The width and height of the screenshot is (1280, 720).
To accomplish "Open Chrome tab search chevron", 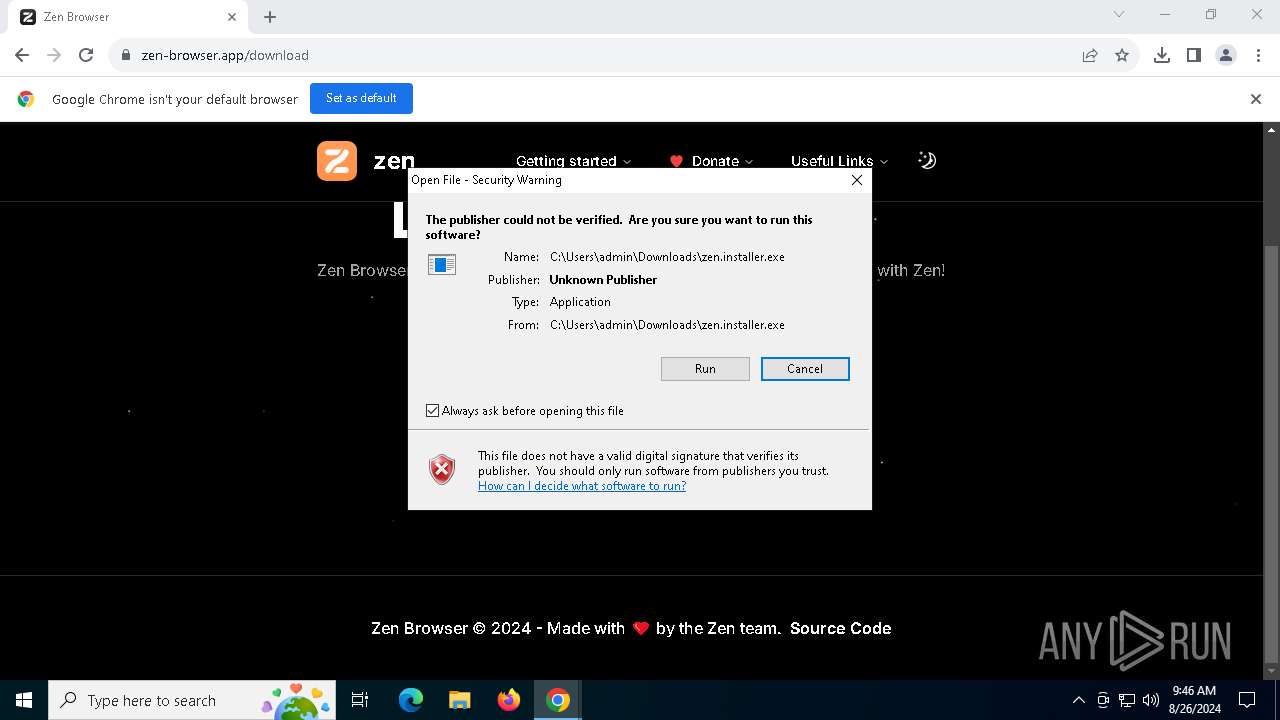I will (x=1119, y=14).
